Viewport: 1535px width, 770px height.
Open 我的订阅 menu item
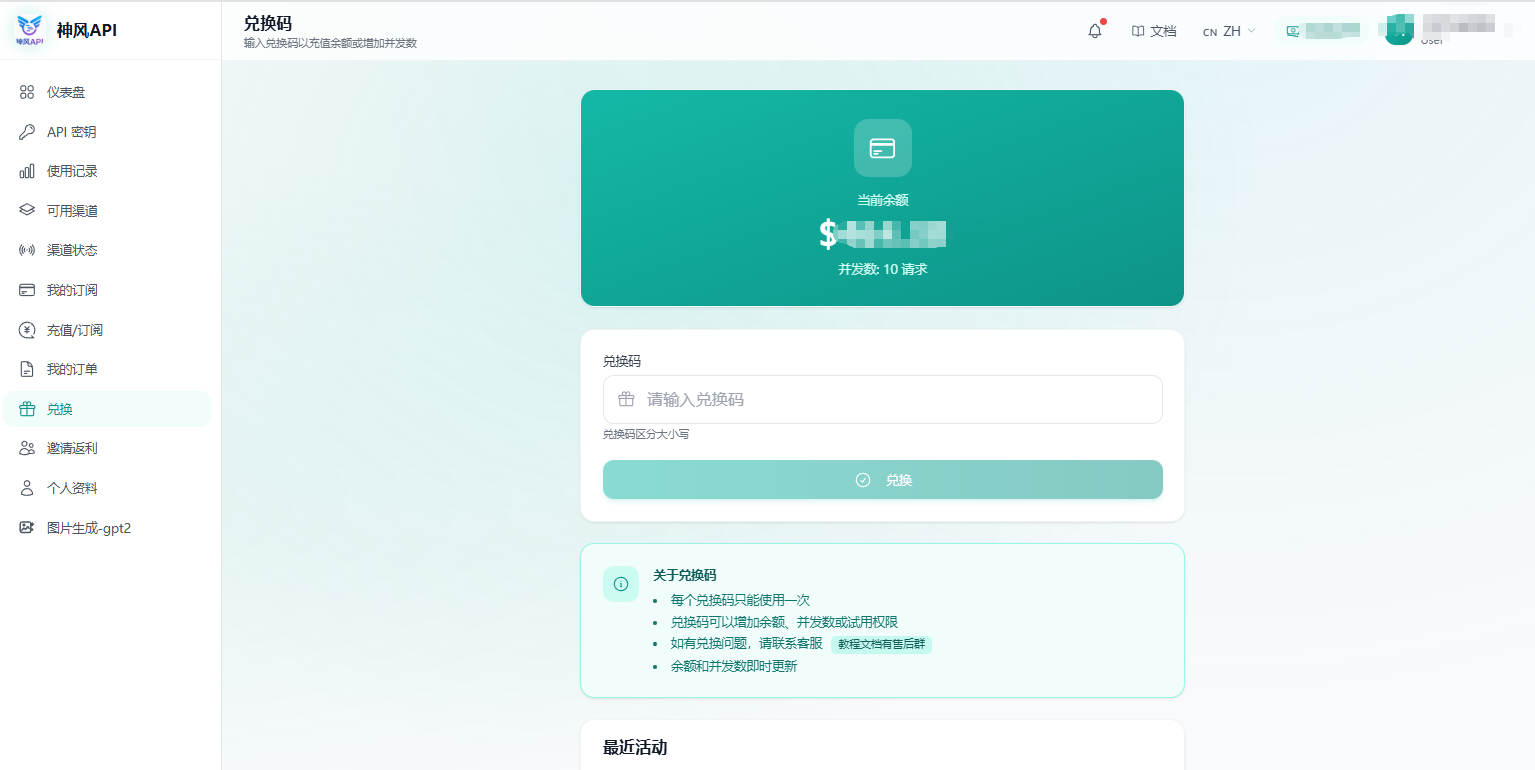click(107, 290)
